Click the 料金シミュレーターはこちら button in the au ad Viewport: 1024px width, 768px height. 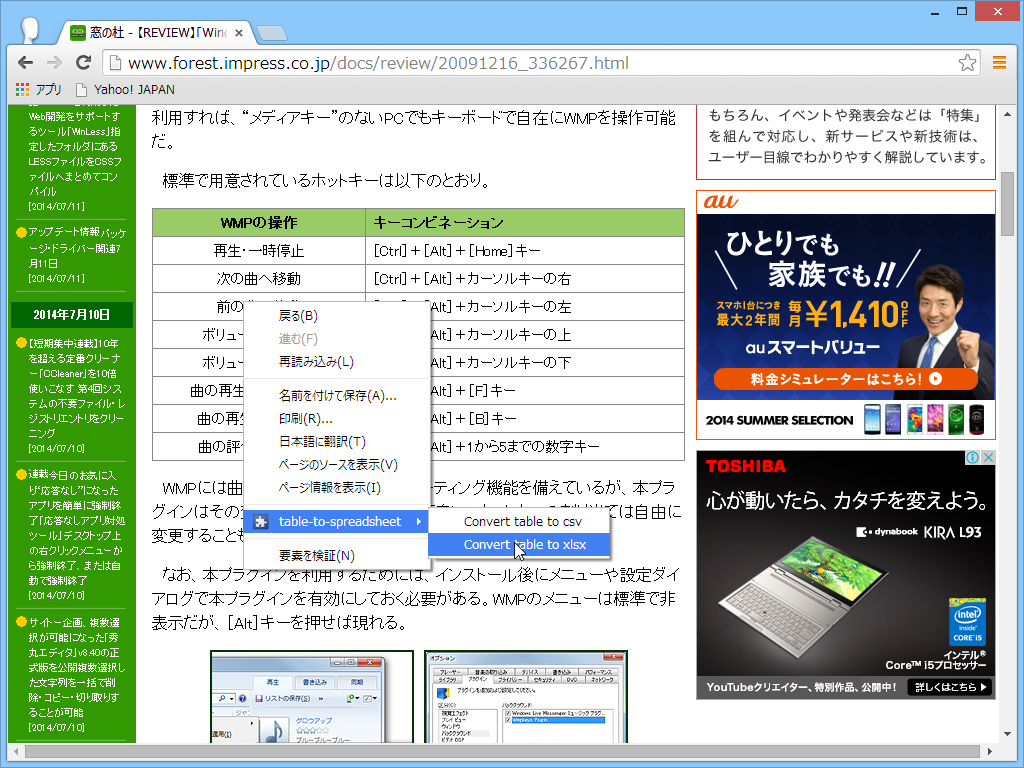point(845,379)
